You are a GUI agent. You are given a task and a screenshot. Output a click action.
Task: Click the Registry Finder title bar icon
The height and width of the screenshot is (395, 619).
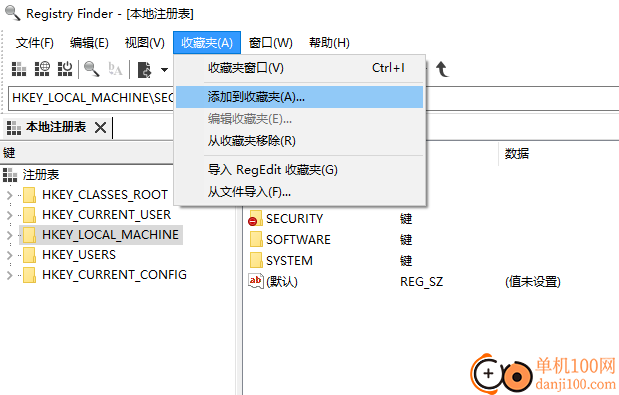[12, 13]
